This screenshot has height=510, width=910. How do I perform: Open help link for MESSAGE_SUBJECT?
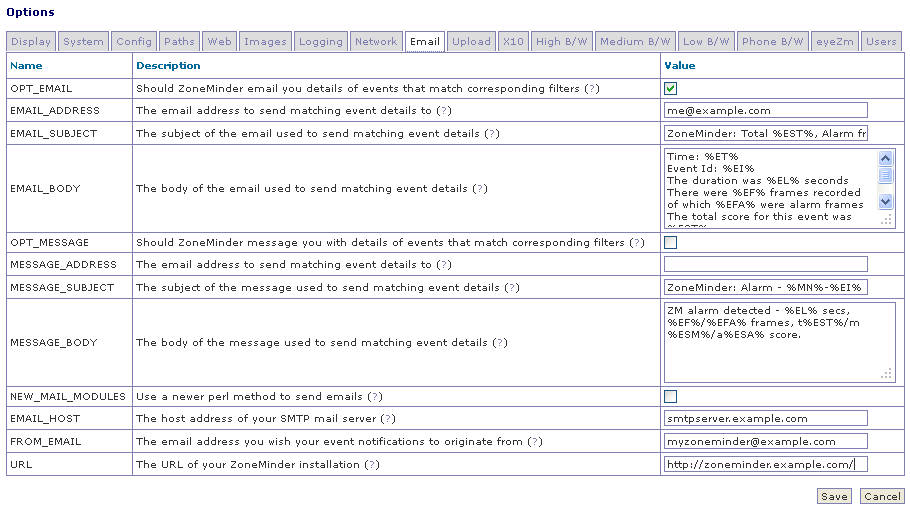pyautogui.click(x=511, y=287)
